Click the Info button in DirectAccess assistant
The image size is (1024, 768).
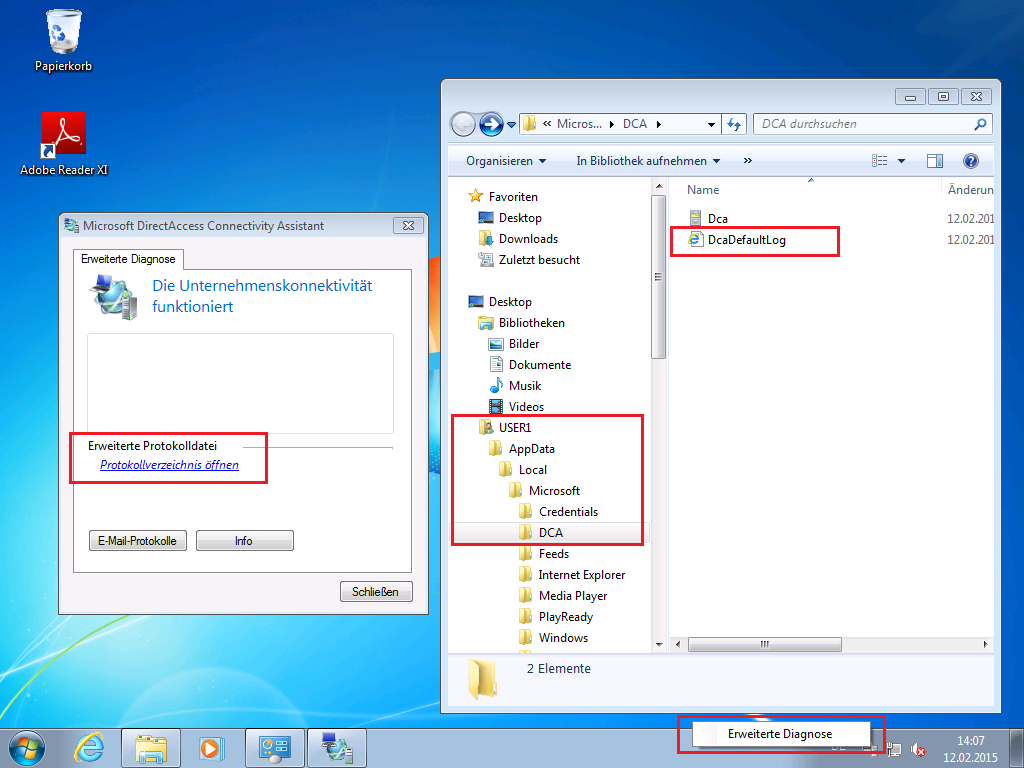[244, 541]
